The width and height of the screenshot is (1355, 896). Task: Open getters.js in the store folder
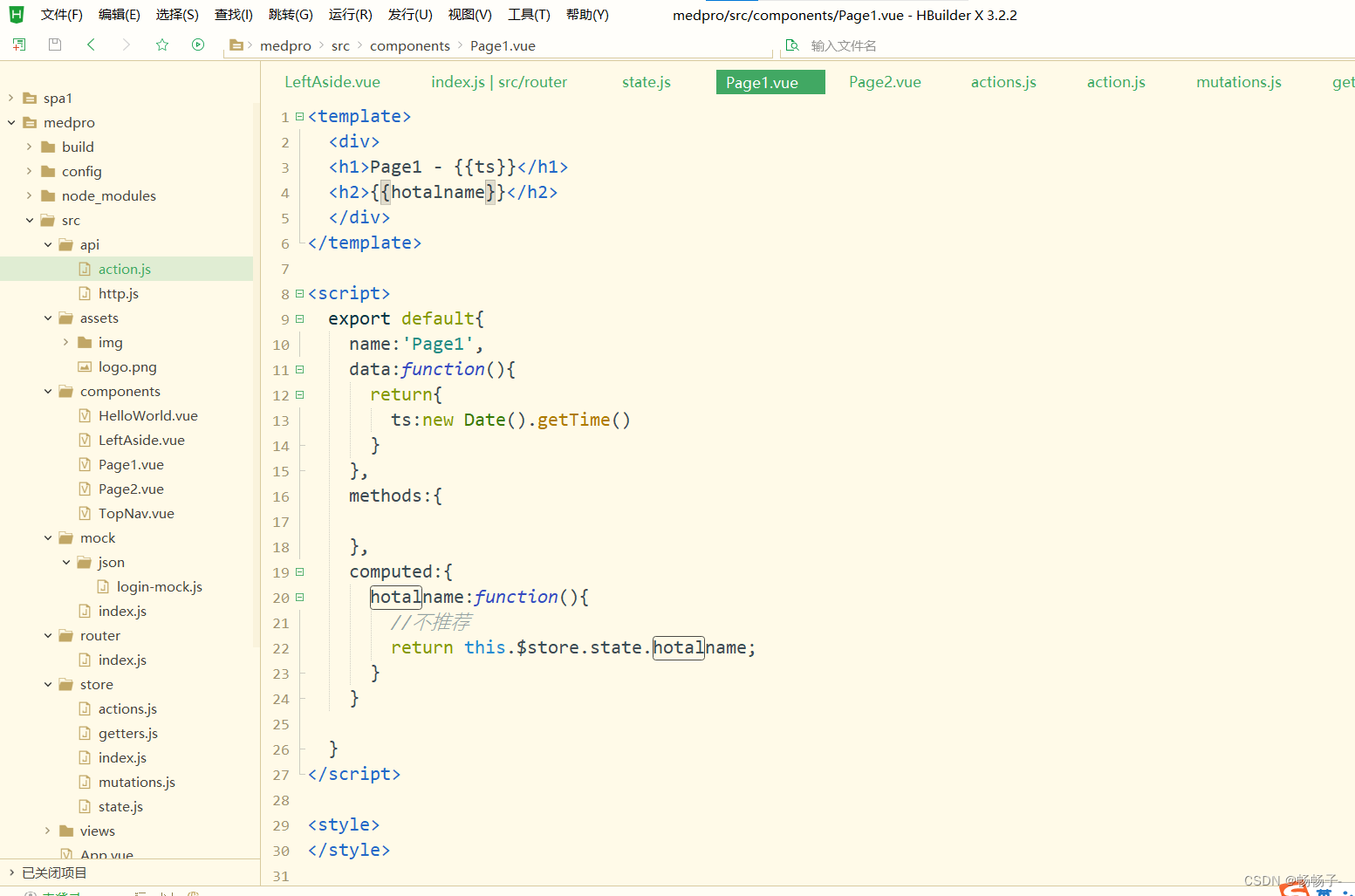point(127,733)
